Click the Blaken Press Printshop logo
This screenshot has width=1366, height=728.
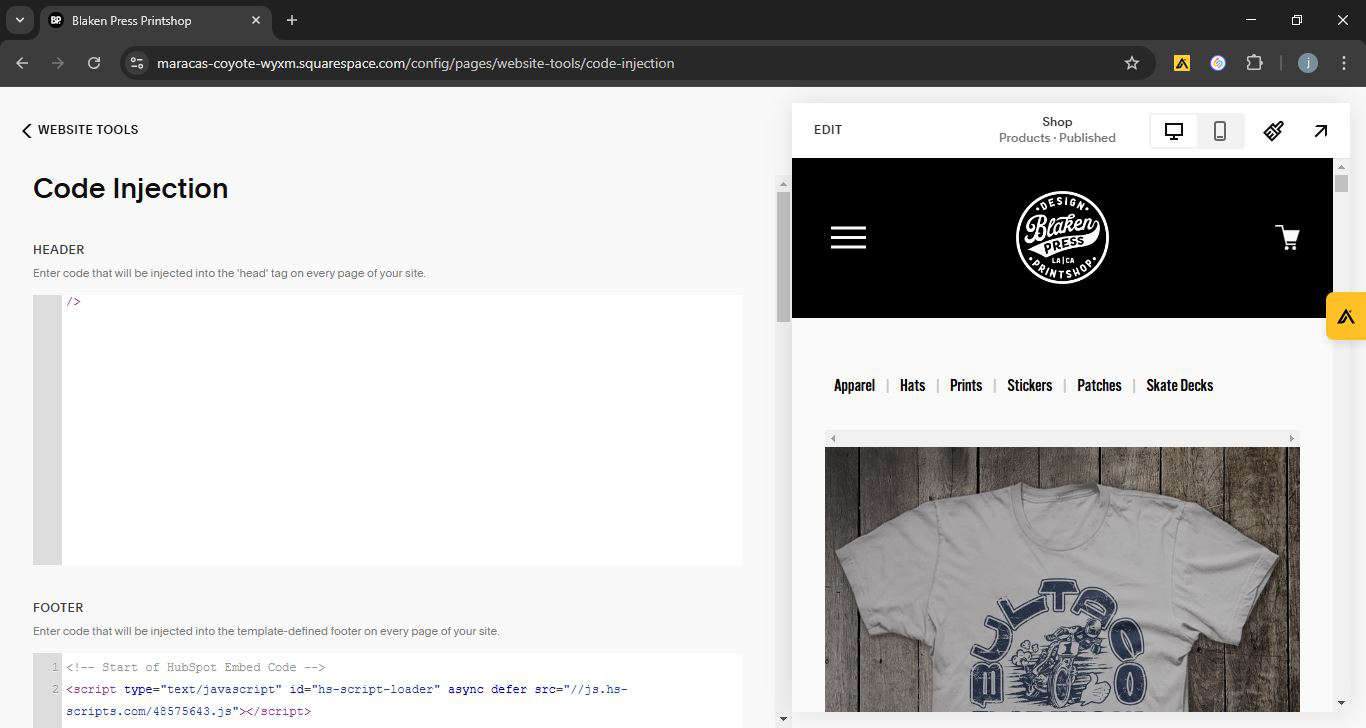click(x=1062, y=238)
